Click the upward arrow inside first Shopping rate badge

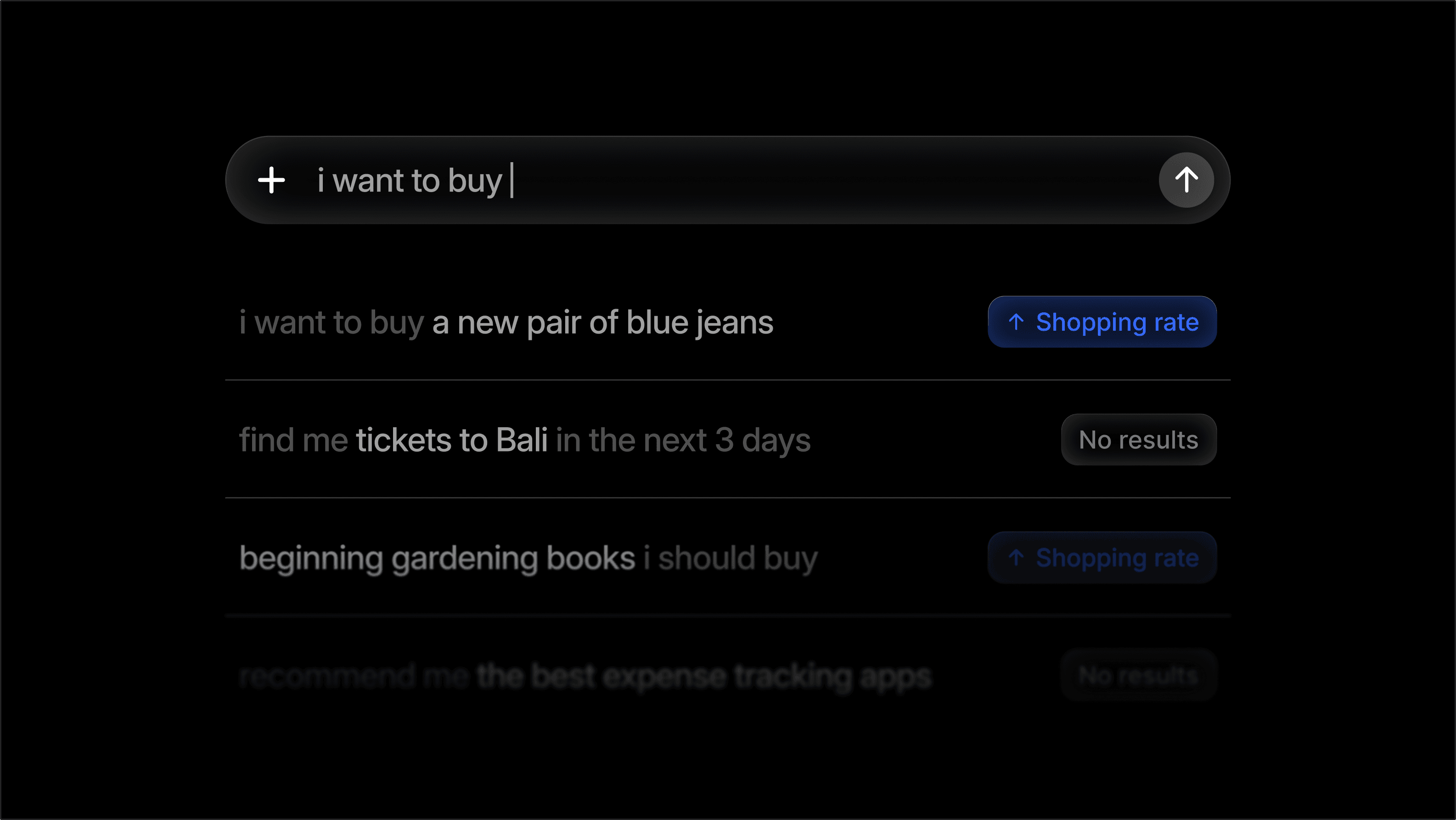click(1017, 322)
